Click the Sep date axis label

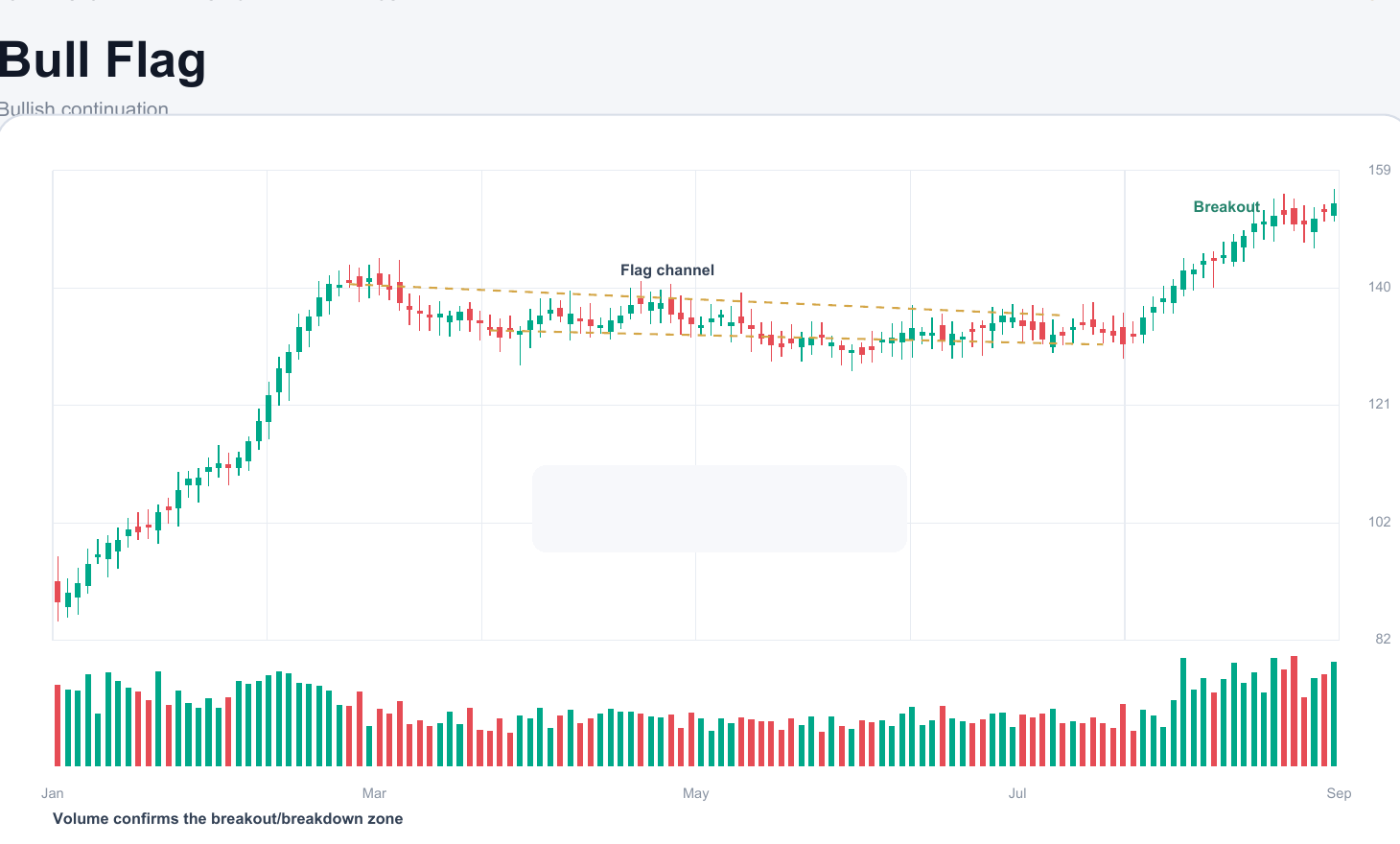tap(1339, 793)
